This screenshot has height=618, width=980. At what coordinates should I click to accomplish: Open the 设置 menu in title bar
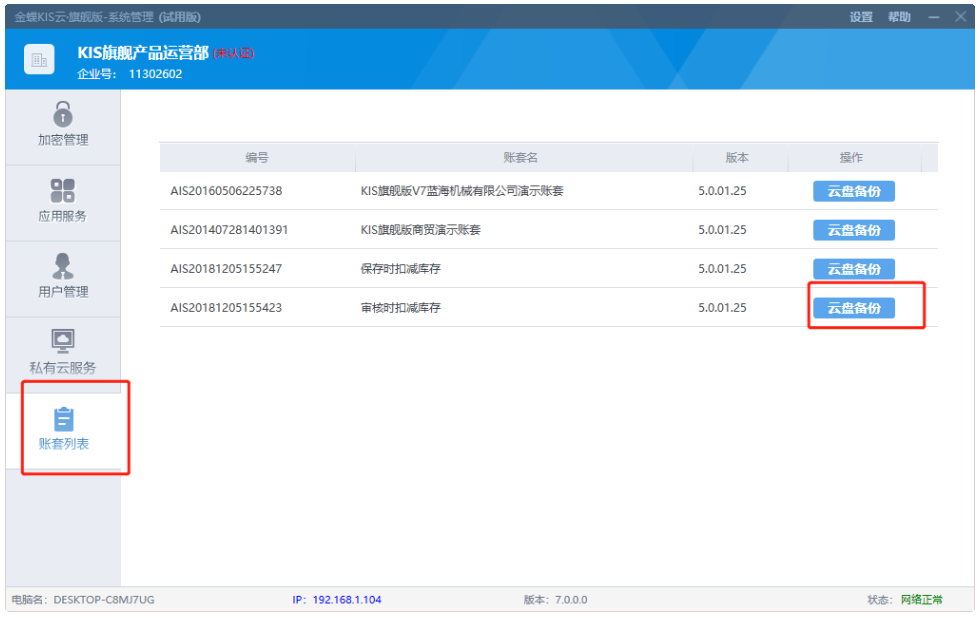861,17
